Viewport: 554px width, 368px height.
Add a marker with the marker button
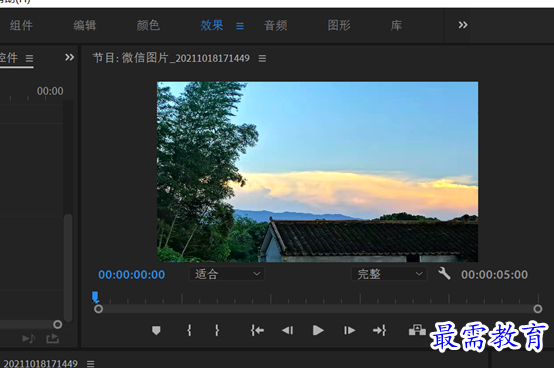click(156, 331)
